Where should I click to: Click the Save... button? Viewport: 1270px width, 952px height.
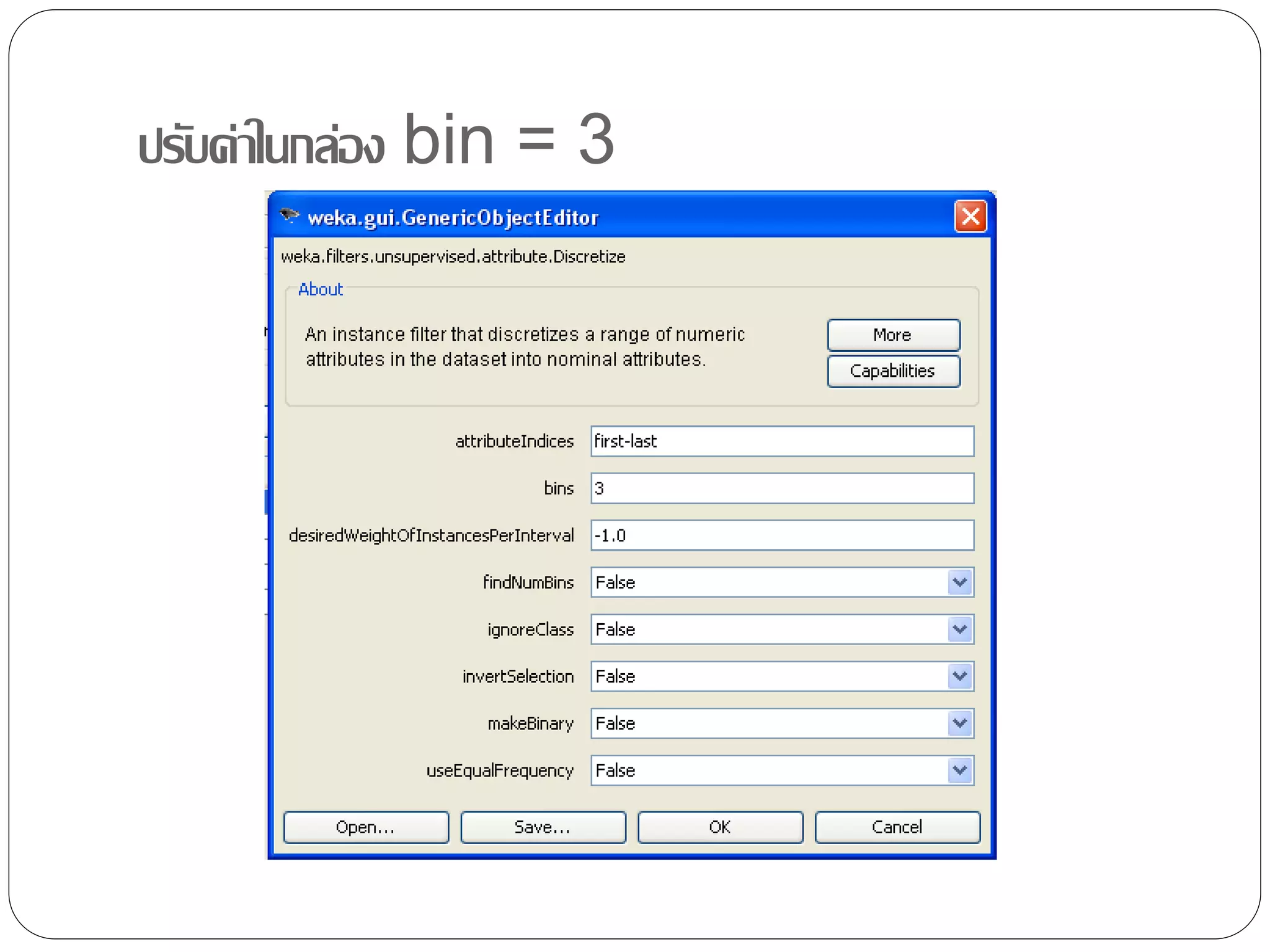[543, 827]
